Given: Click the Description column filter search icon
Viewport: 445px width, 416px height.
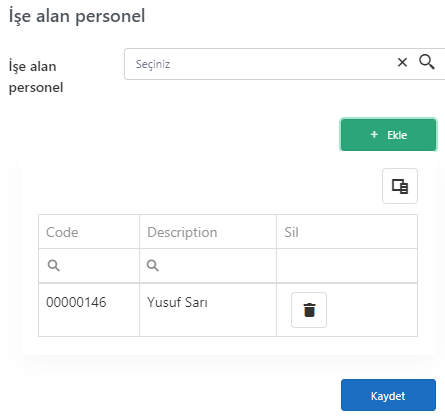Looking at the screenshot, I should pyautogui.click(x=153, y=266).
